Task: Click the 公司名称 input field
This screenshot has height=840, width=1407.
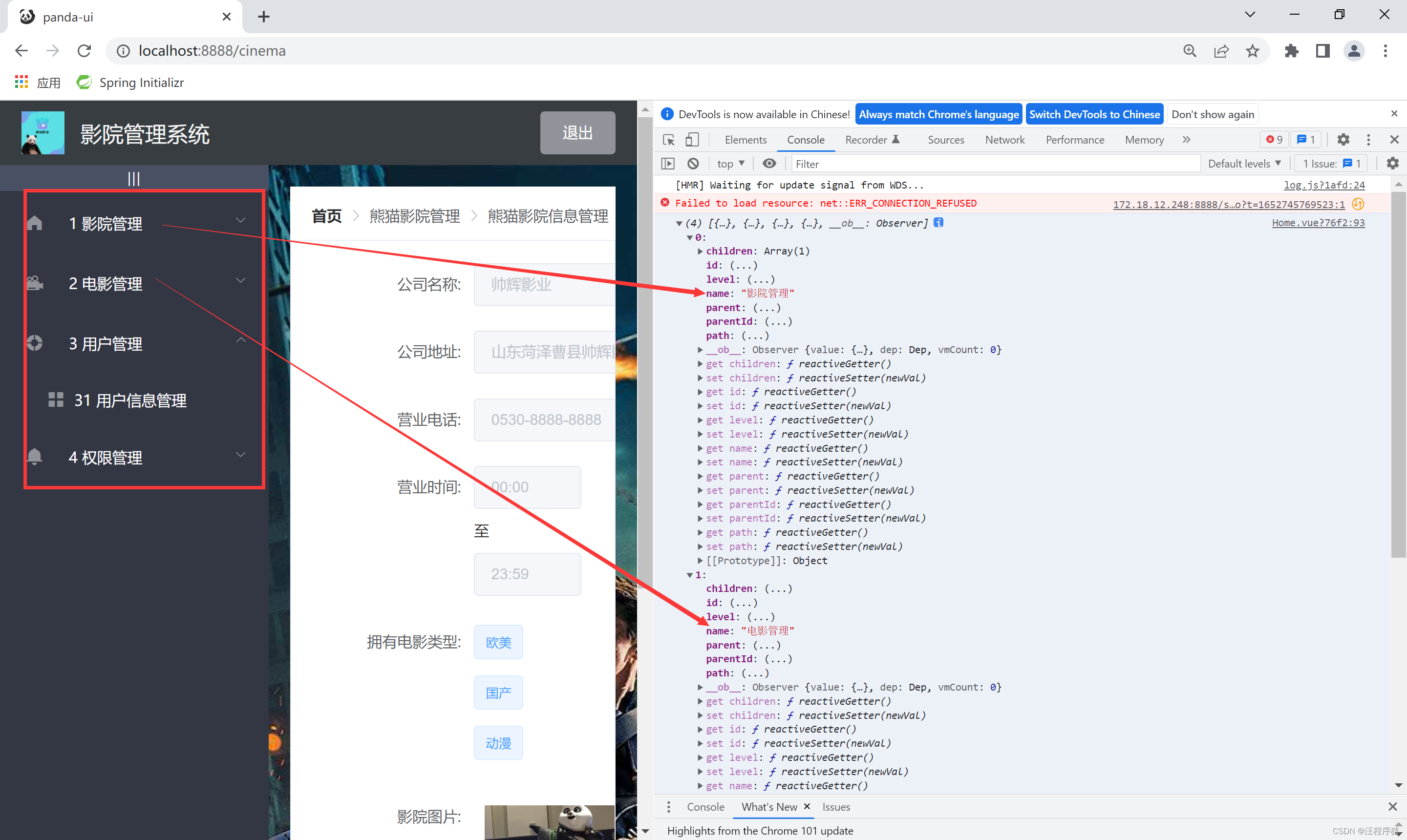Action: click(x=547, y=285)
